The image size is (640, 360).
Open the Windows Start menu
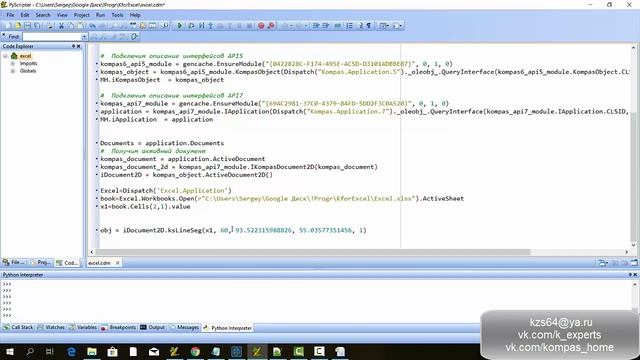pyautogui.click(x=9, y=351)
